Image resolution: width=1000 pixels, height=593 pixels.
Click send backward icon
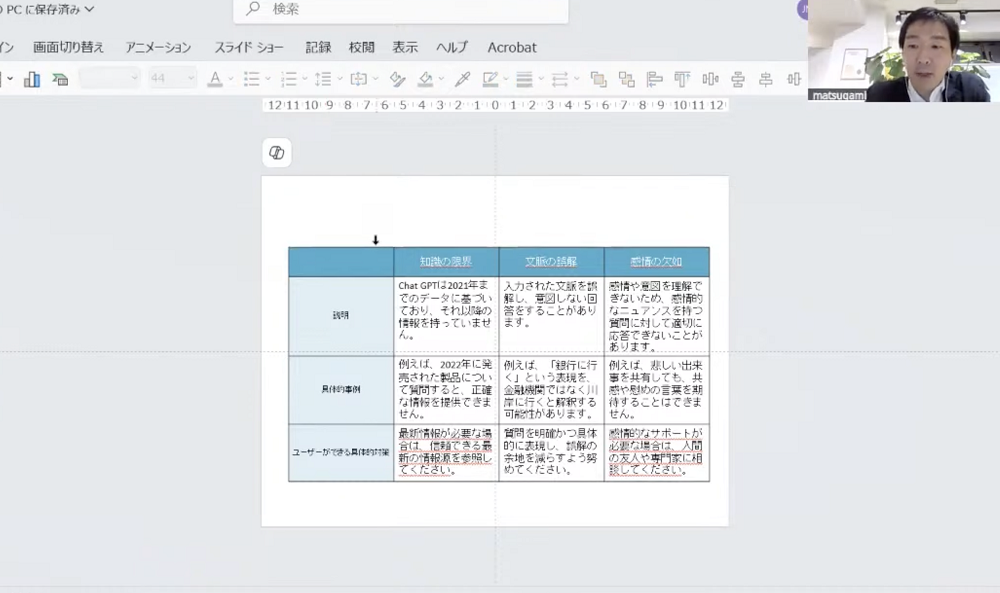[x=626, y=79]
